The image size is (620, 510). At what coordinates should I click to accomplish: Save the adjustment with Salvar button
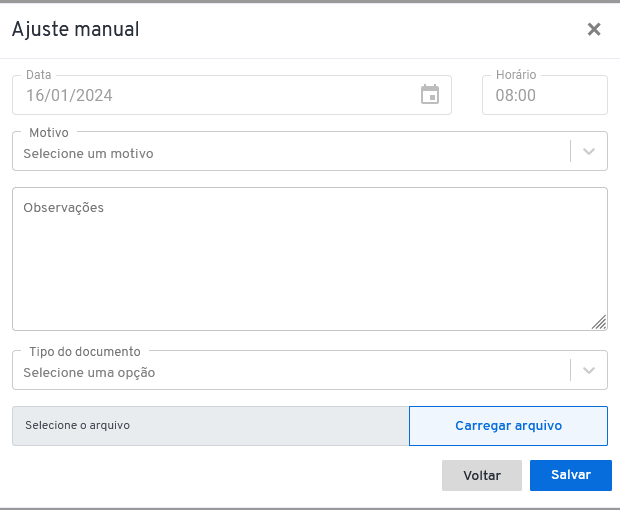(x=571, y=475)
